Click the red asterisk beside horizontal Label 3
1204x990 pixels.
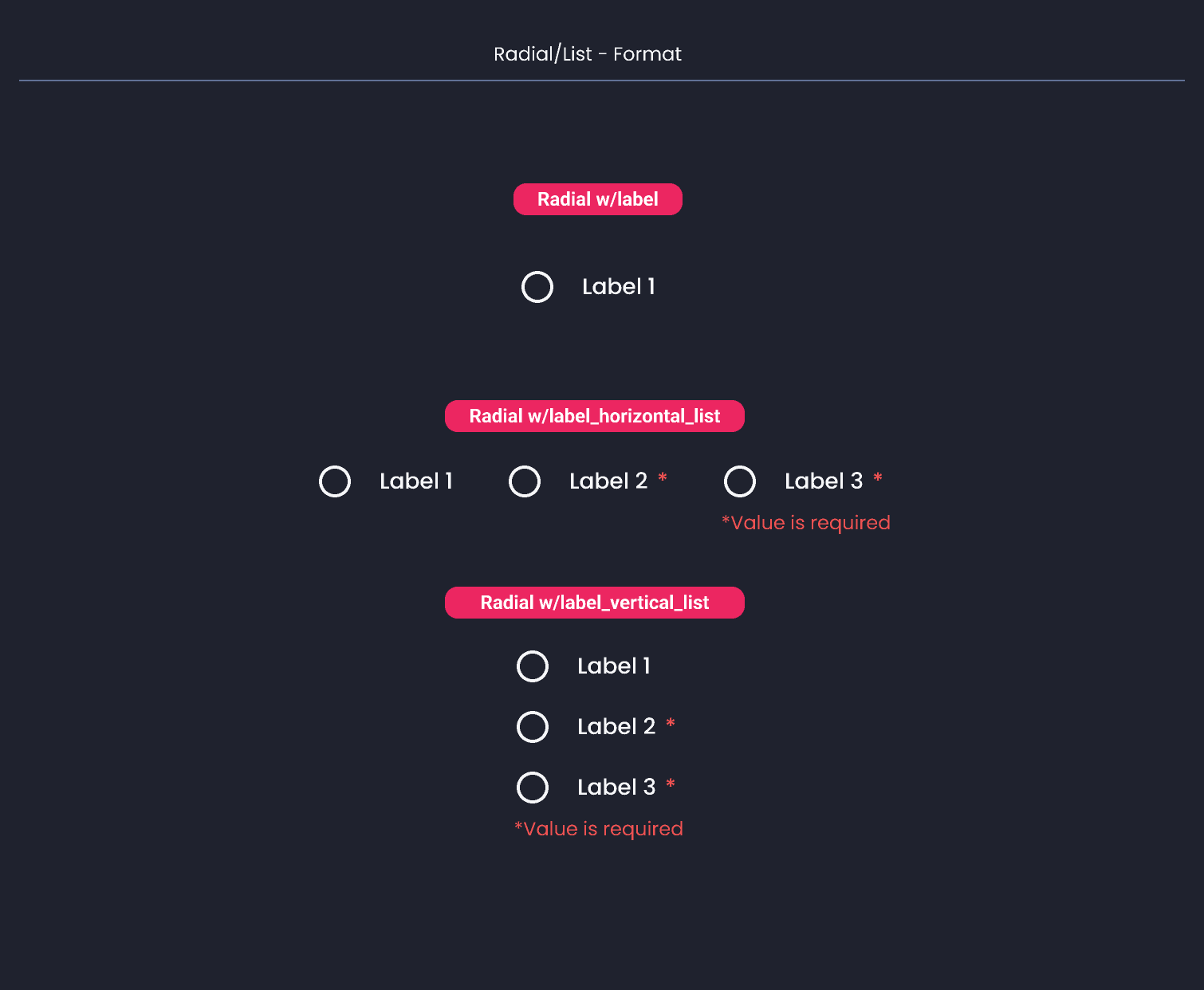(877, 478)
